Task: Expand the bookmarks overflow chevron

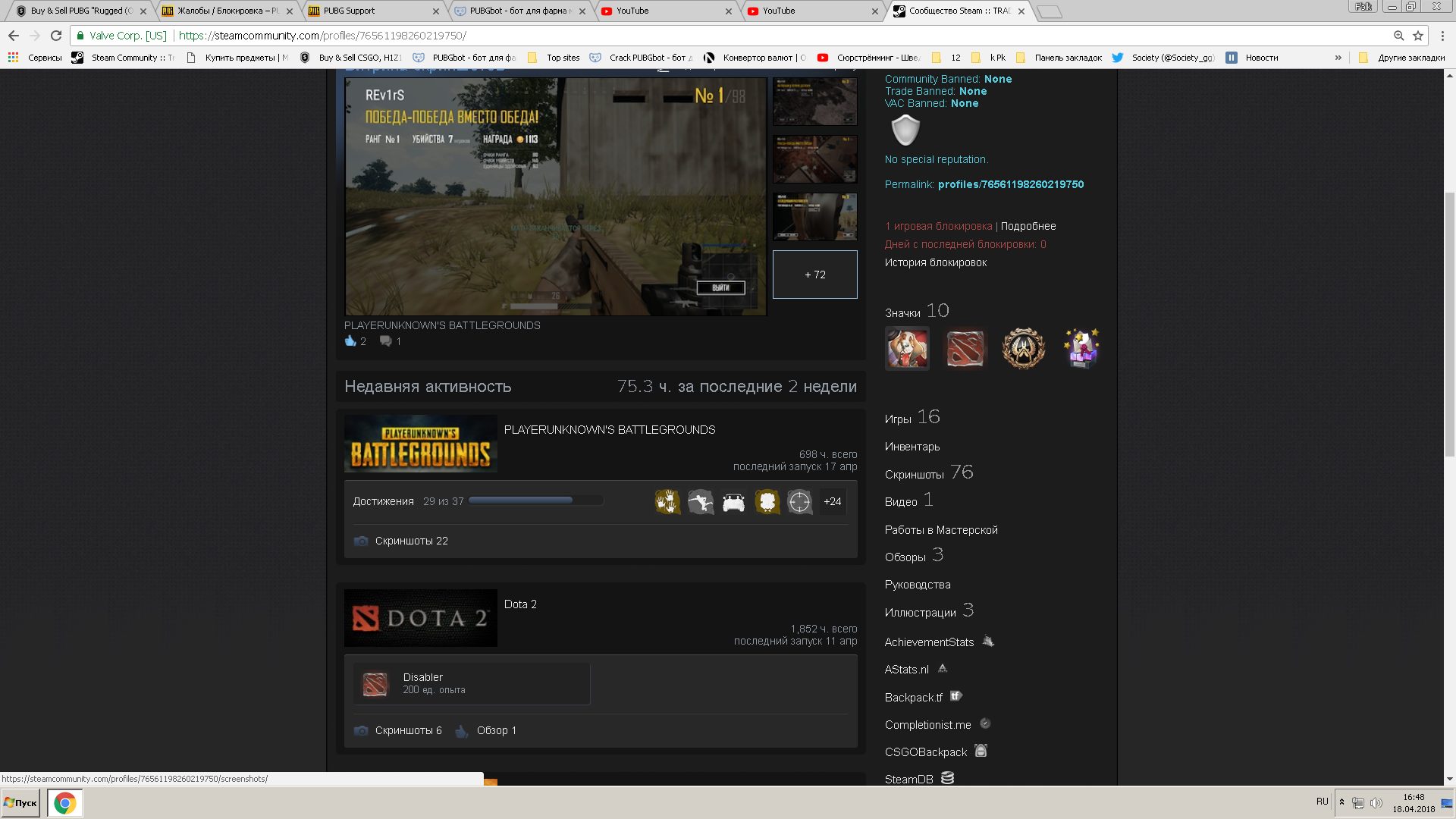Action: [1338, 58]
